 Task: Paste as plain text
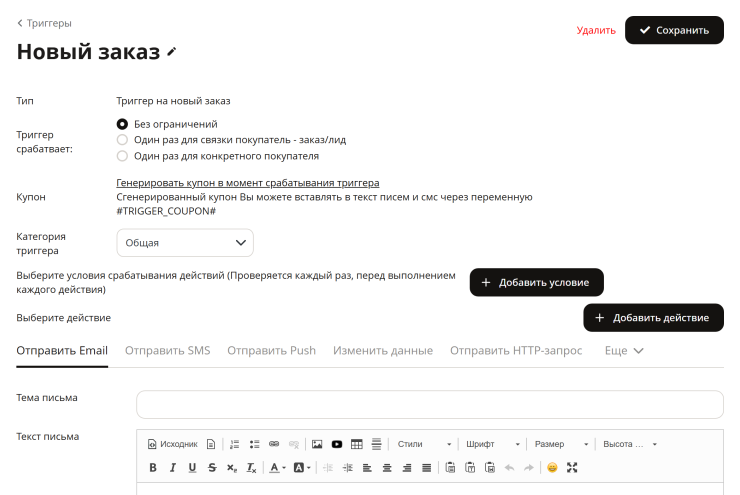pos(470,468)
